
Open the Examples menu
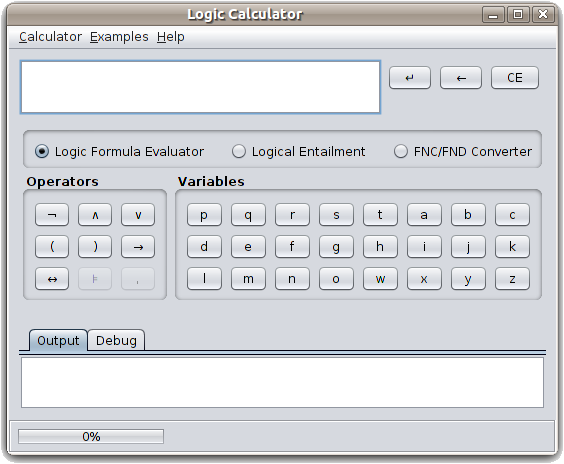pos(119,37)
